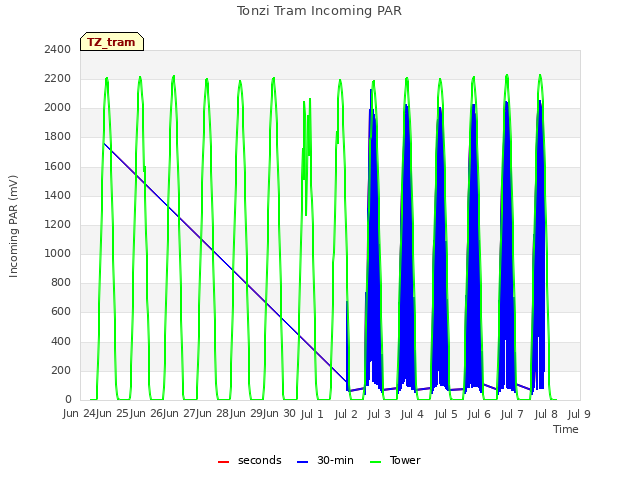Viewport: 640px width, 480px height.
Task: Click the green Tower legend marker
Action: [x=376, y=462]
